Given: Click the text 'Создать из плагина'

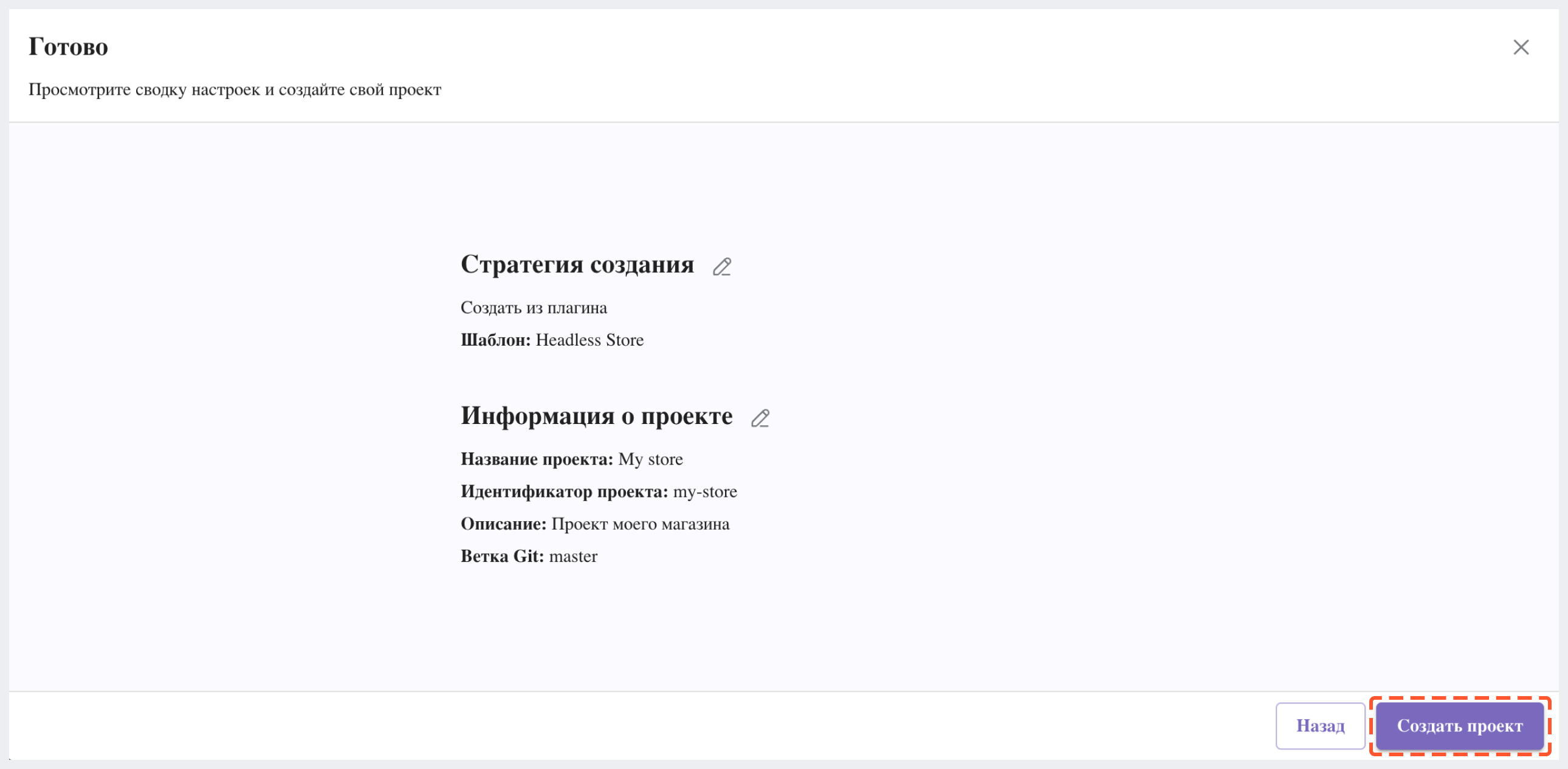Looking at the screenshot, I should [534, 308].
